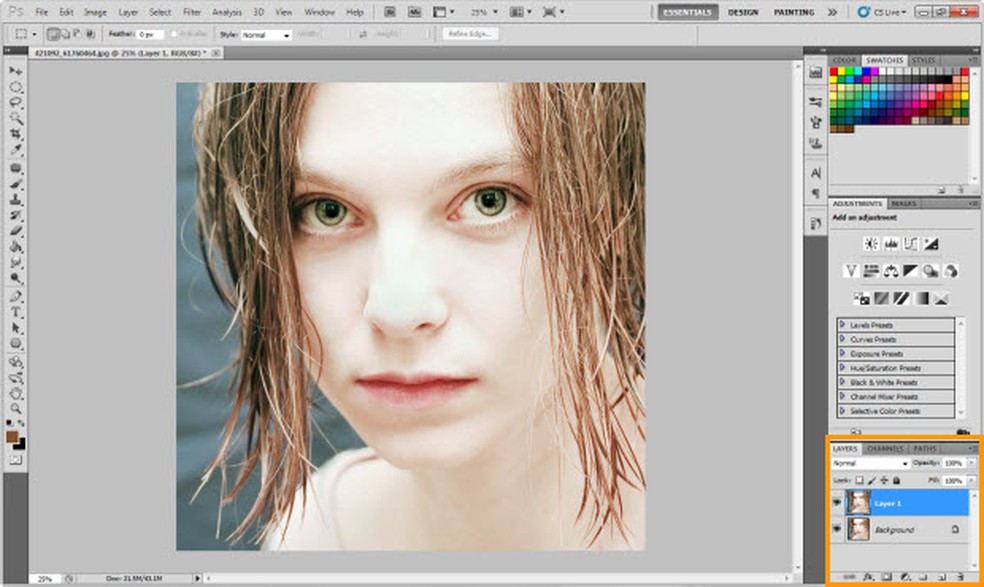Expand the Hue/Saturation Presets list
984x587 pixels.
point(843,368)
